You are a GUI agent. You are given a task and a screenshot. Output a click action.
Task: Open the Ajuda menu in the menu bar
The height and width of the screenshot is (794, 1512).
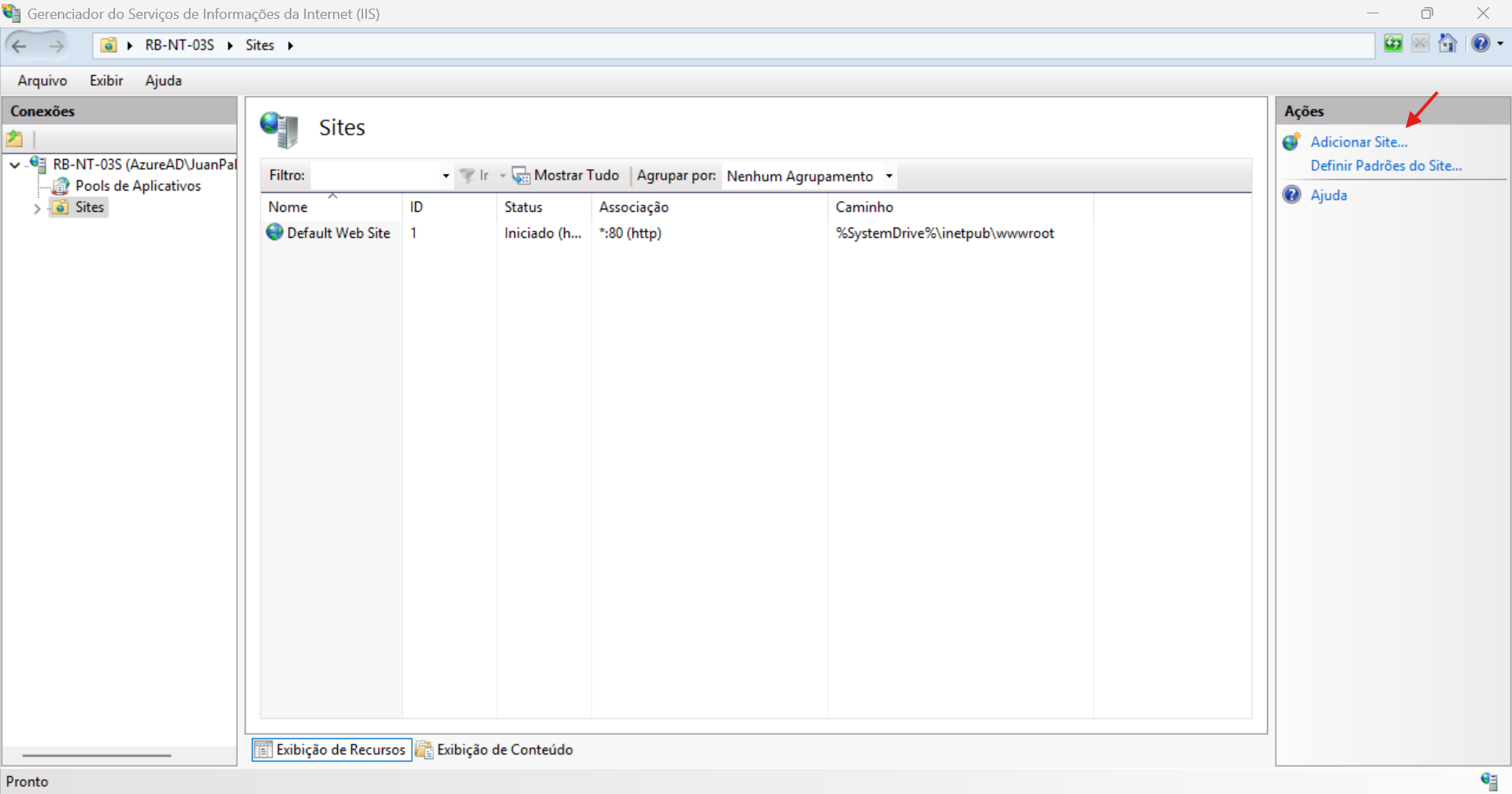tap(164, 80)
